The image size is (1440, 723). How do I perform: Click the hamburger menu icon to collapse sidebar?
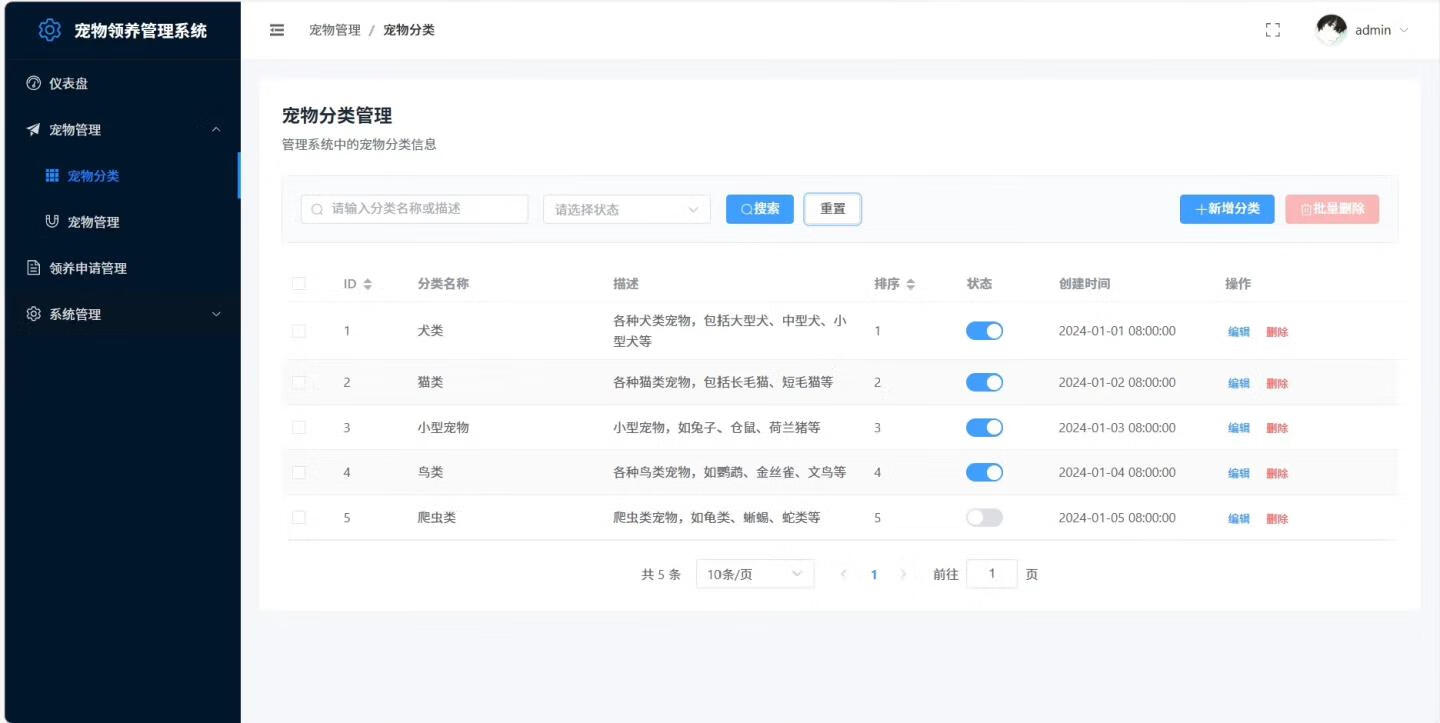(277, 30)
